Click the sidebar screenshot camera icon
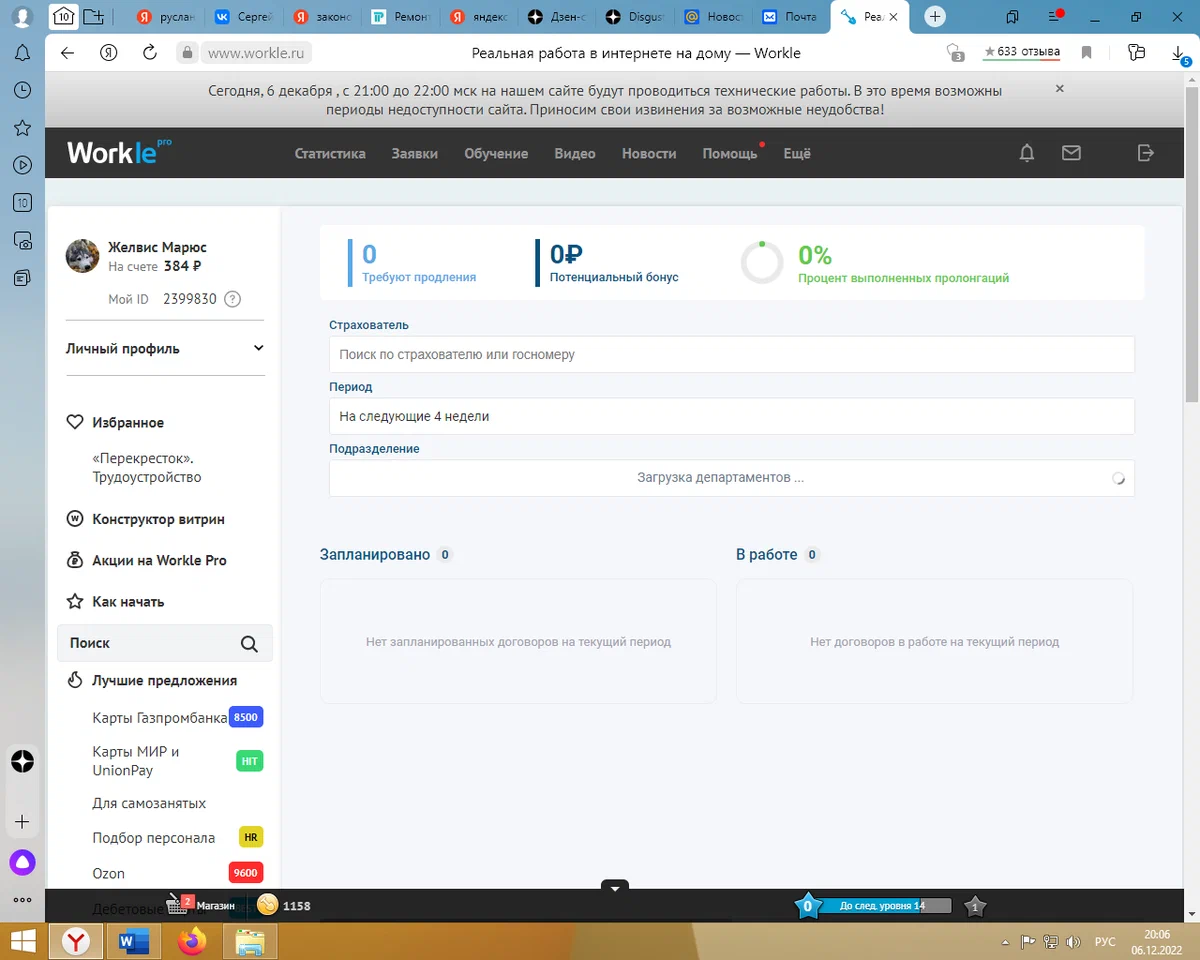The width and height of the screenshot is (1200, 960). (22, 240)
